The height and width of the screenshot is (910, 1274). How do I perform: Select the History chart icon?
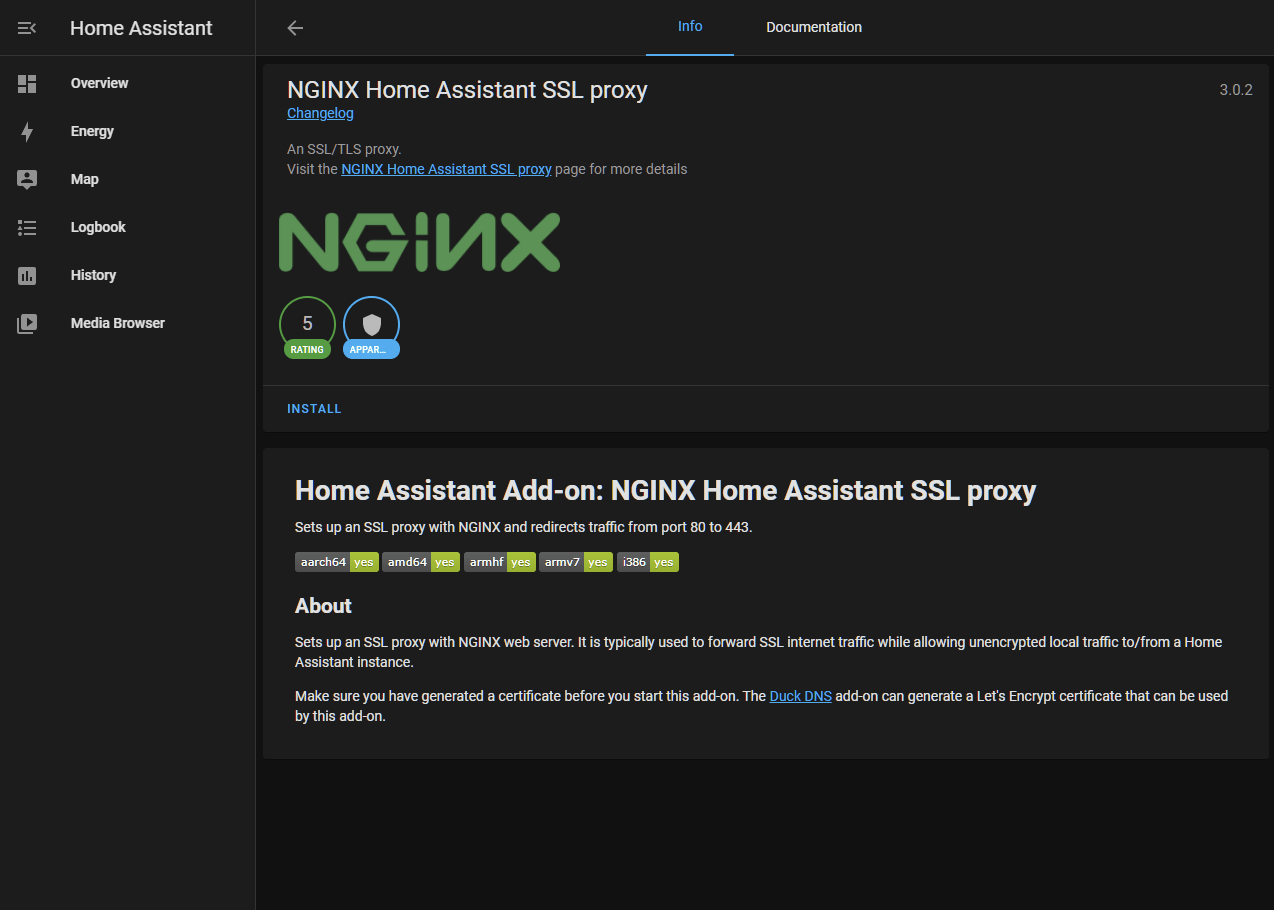(27, 275)
